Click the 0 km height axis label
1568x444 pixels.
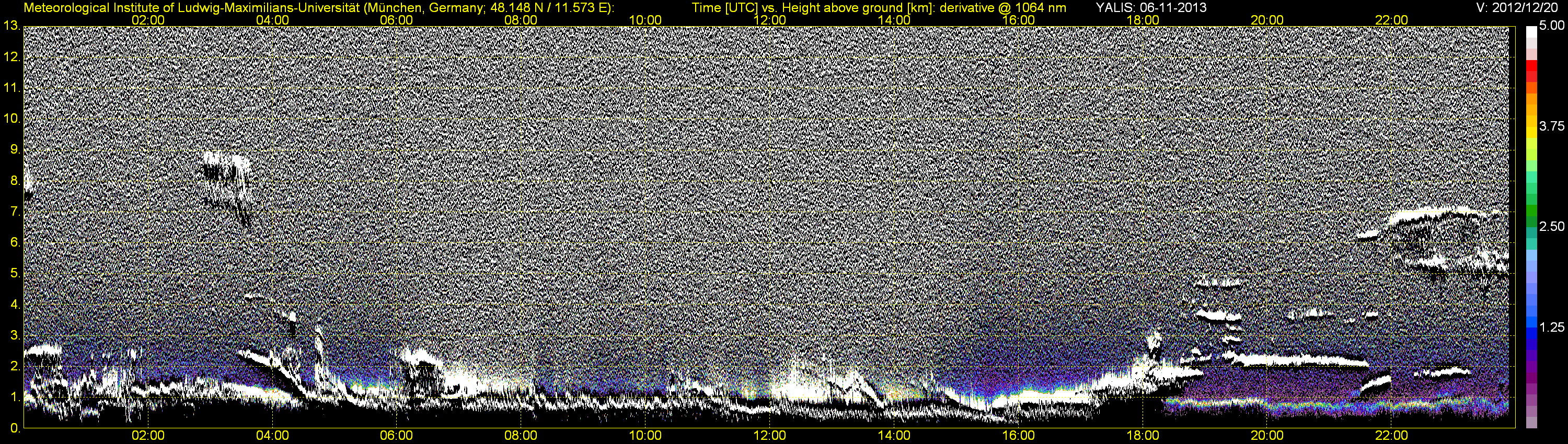point(15,428)
